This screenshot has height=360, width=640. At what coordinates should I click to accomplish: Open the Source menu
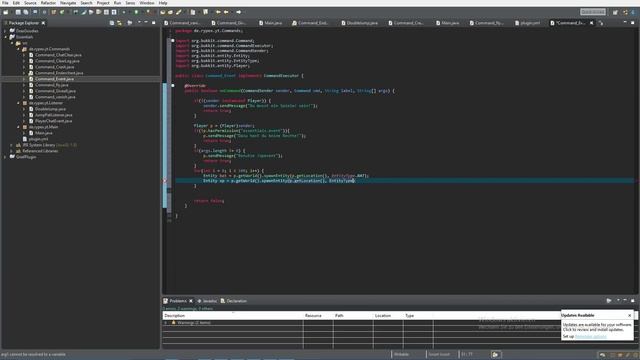pos(30,3)
